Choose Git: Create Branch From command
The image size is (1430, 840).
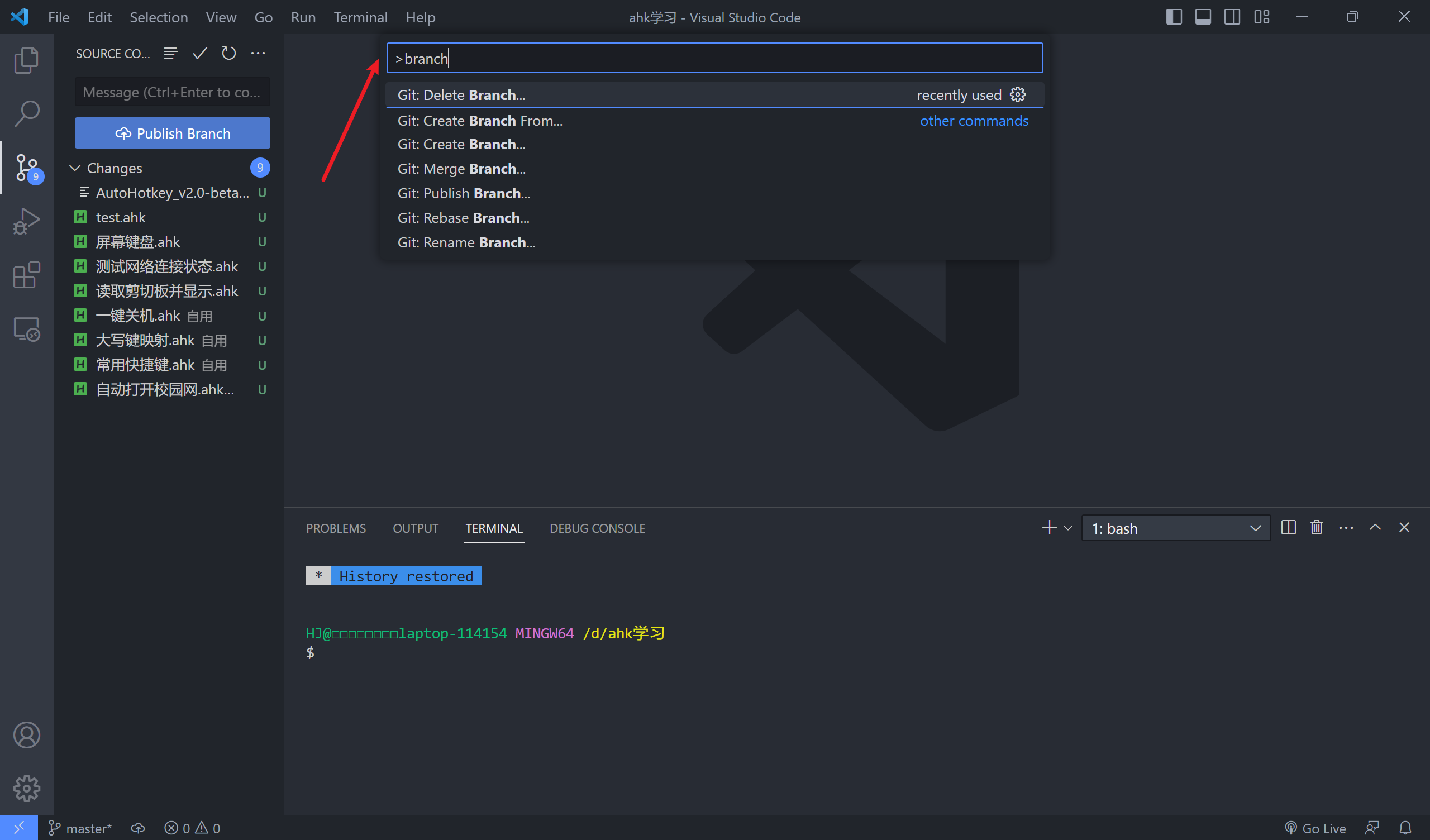point(714,120)
